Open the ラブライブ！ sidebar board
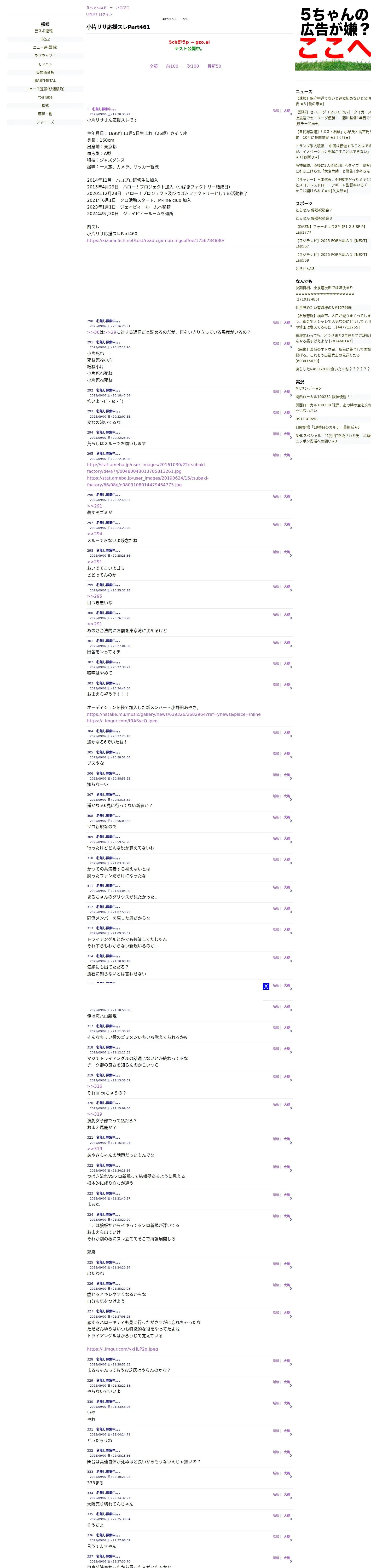The width and height of the screenshot is (371, 1568). [x=45, y=55]
